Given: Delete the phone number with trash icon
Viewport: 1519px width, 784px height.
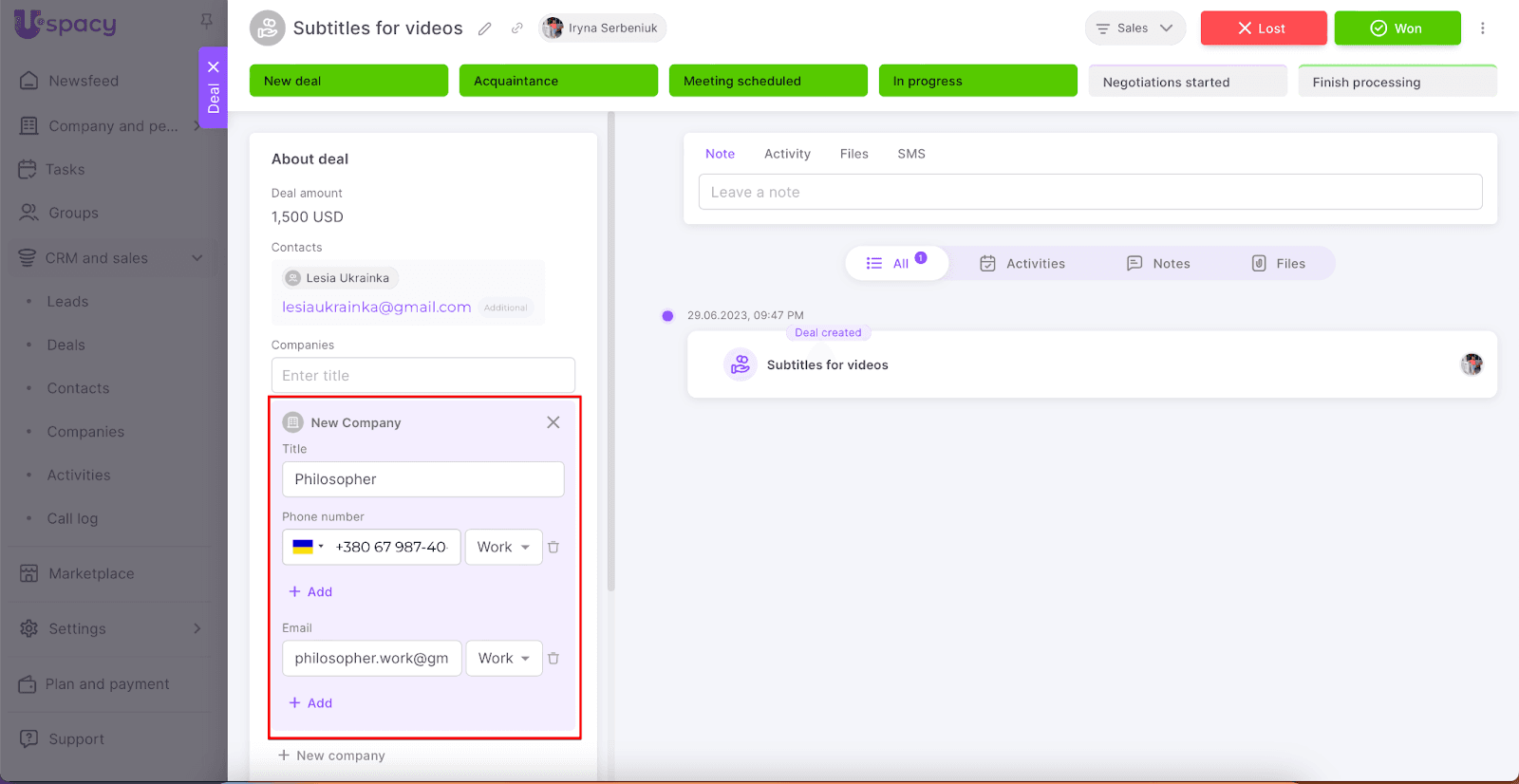Looking at the screenshot, I should pos(553,548).
